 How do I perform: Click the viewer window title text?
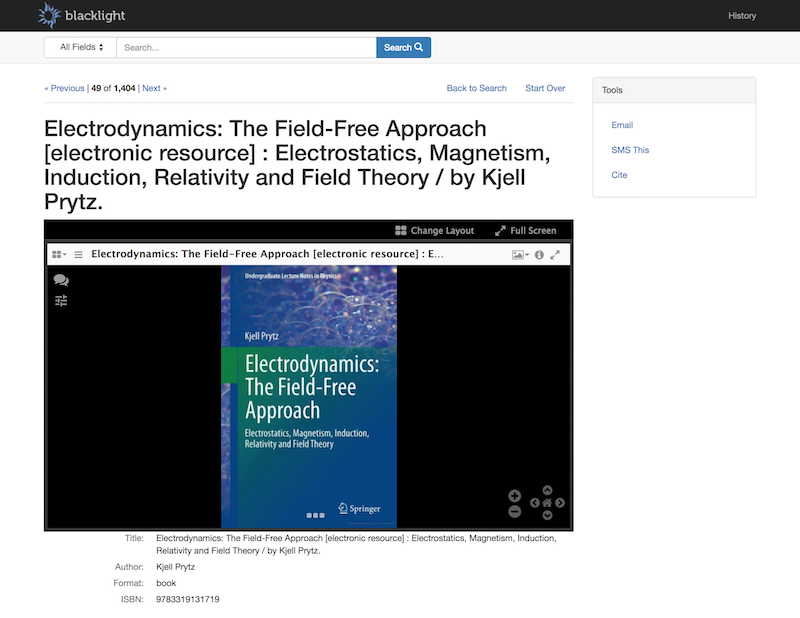(x=267, y=254)
